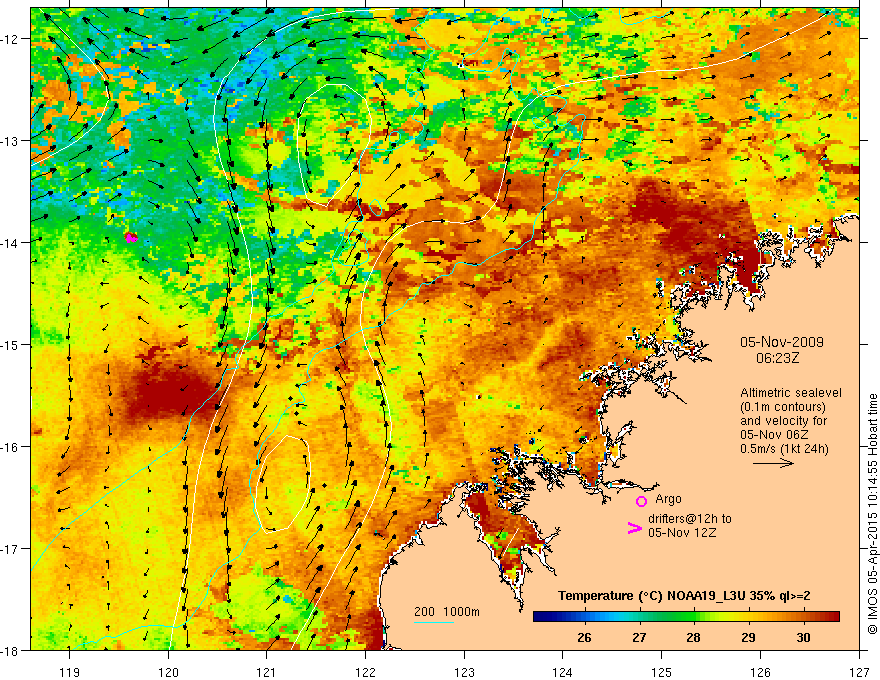
Task: Click the date text 05-Nov-2009
Action: (x=782, y=342)
